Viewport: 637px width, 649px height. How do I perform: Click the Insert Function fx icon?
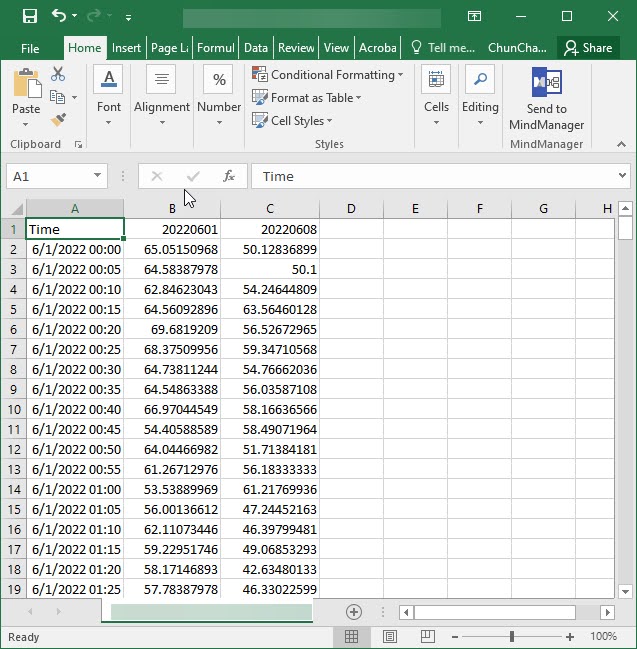pyautogui.click(x=228, y=176)
